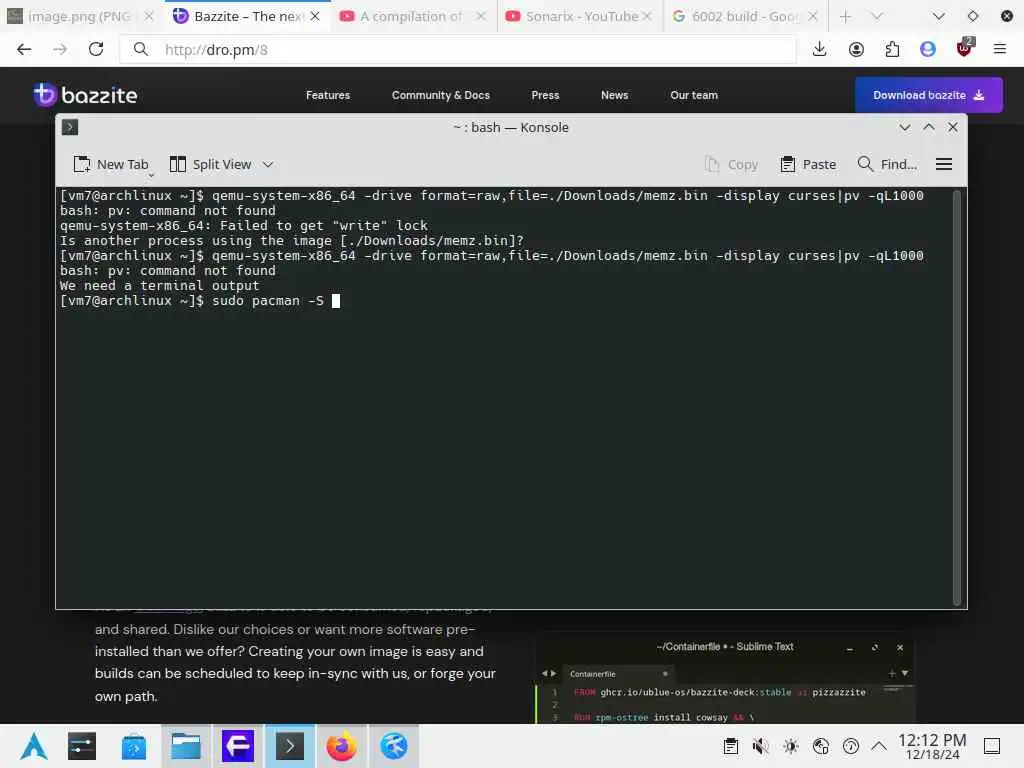Click the updates tray icon
The height and width of the screenshot is (768, 1024).
click(x=851, y=746)
